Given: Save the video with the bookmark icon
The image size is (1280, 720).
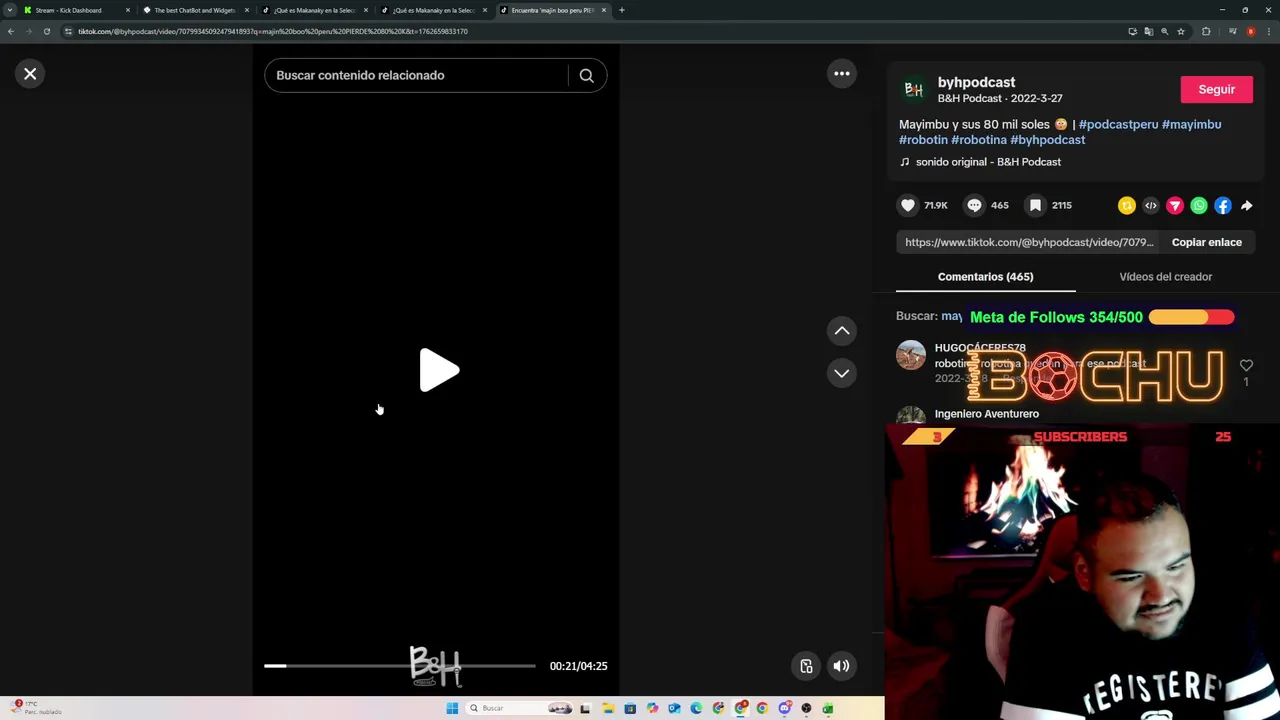Looking at the screenshot, I should coord(1036,205).
